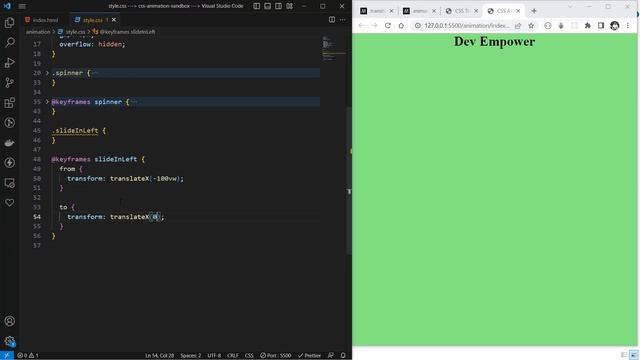
Task: Select the animation folder breadcrumb
Action: pyautogui.click(x=38, y=31)
